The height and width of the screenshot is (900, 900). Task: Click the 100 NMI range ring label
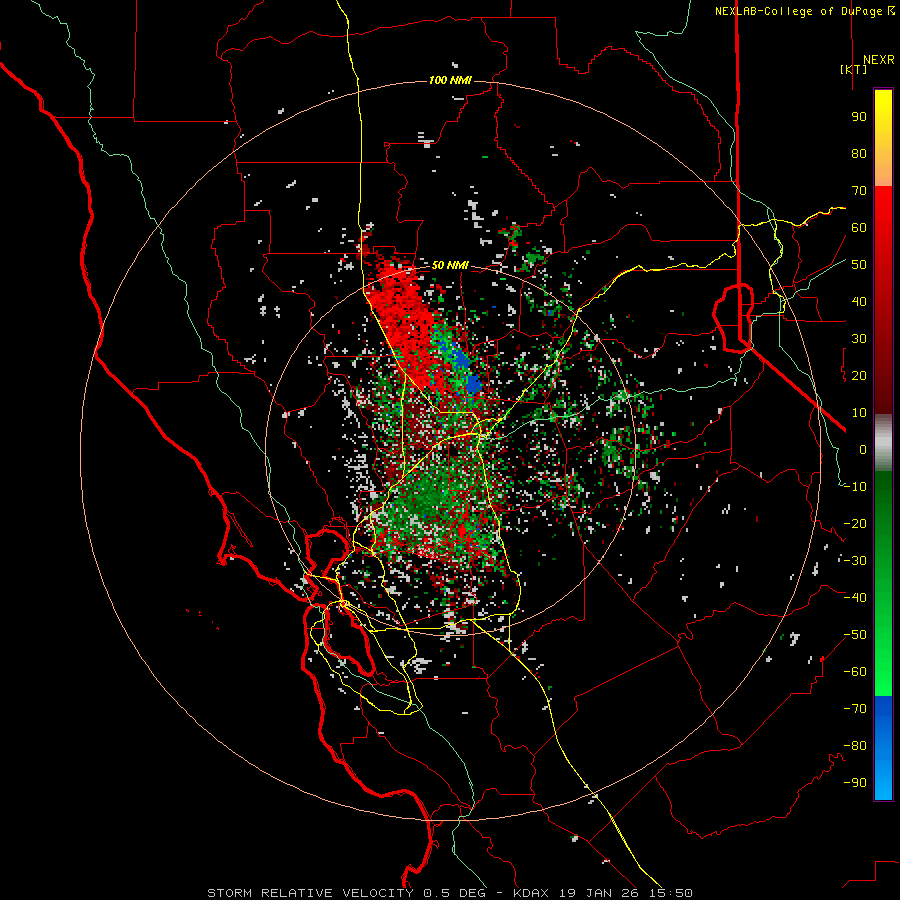(x=450, y=80)
